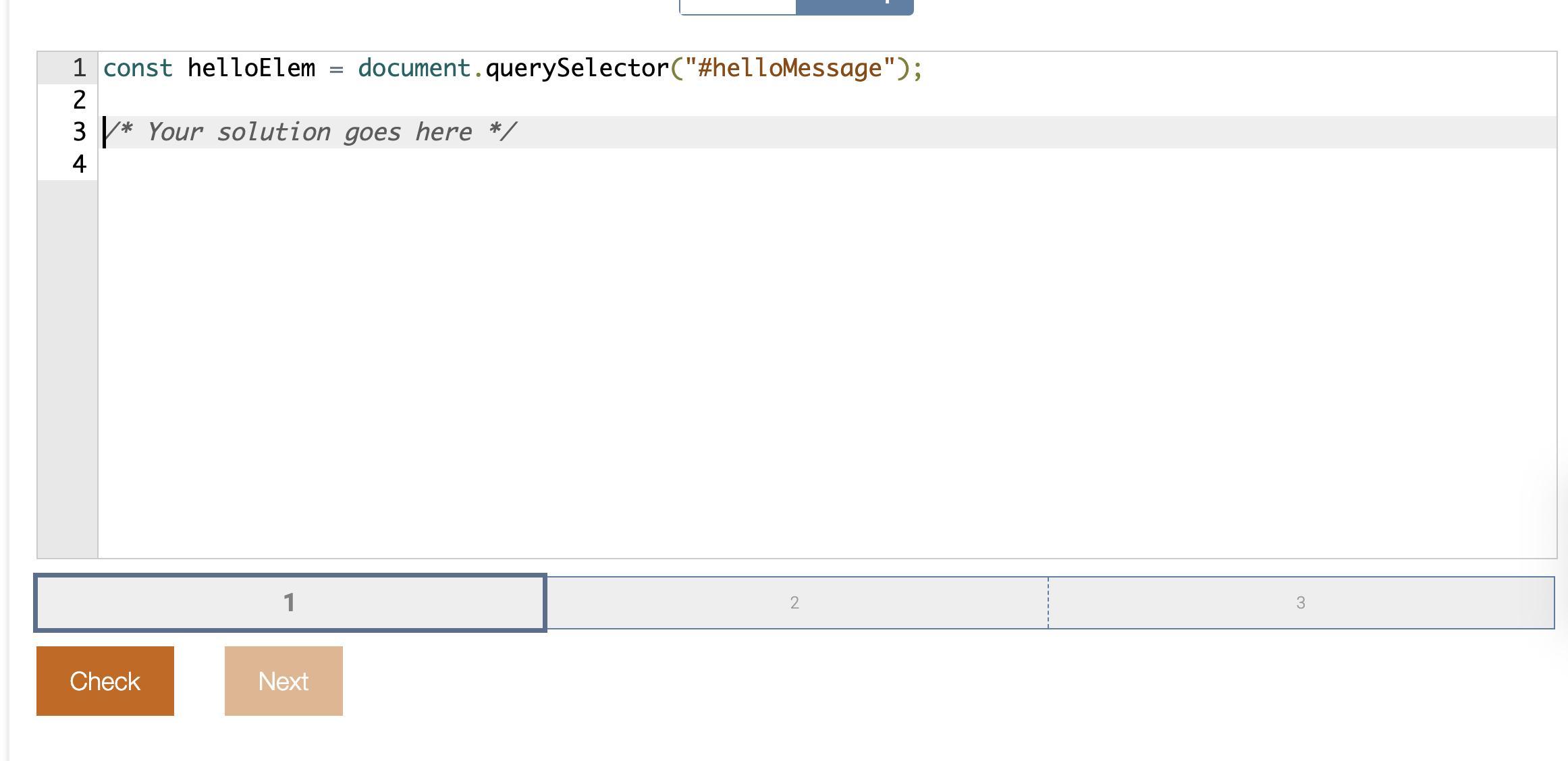Click the Check button to verify solution
Screen dimensions: 1568x761
pos(105,680)
